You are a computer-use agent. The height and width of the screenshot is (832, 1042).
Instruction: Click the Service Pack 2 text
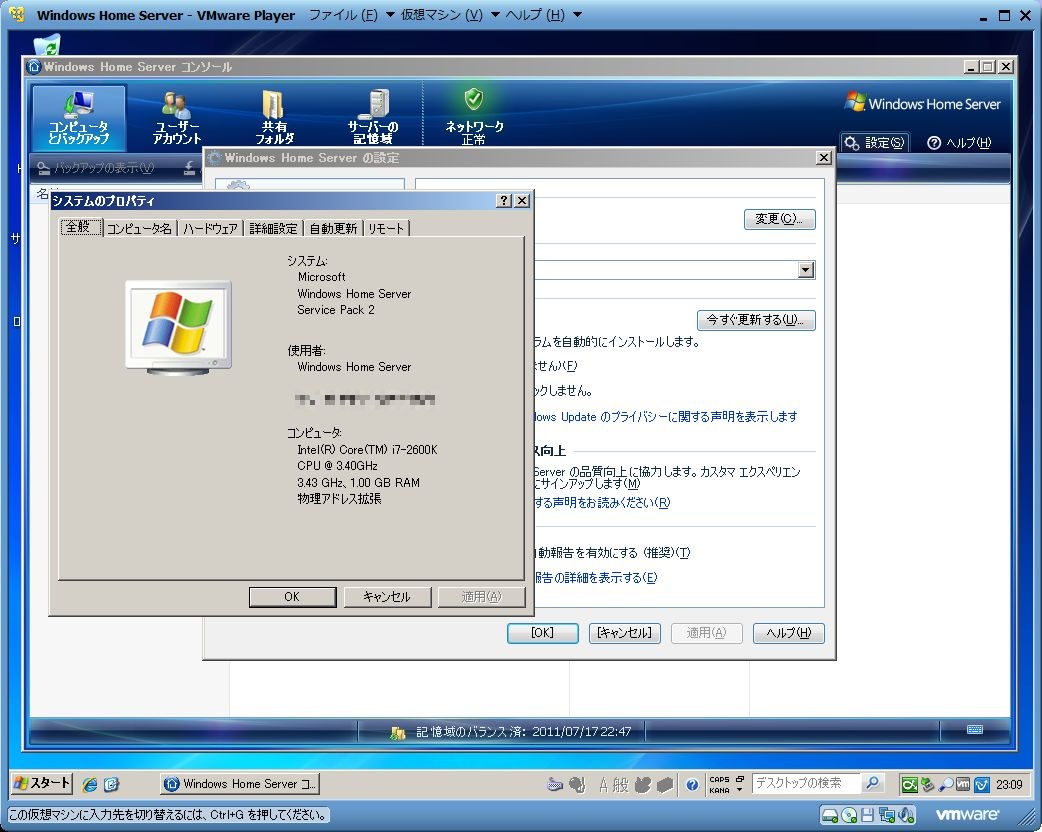pyautogui.click(x=336, y=310)
